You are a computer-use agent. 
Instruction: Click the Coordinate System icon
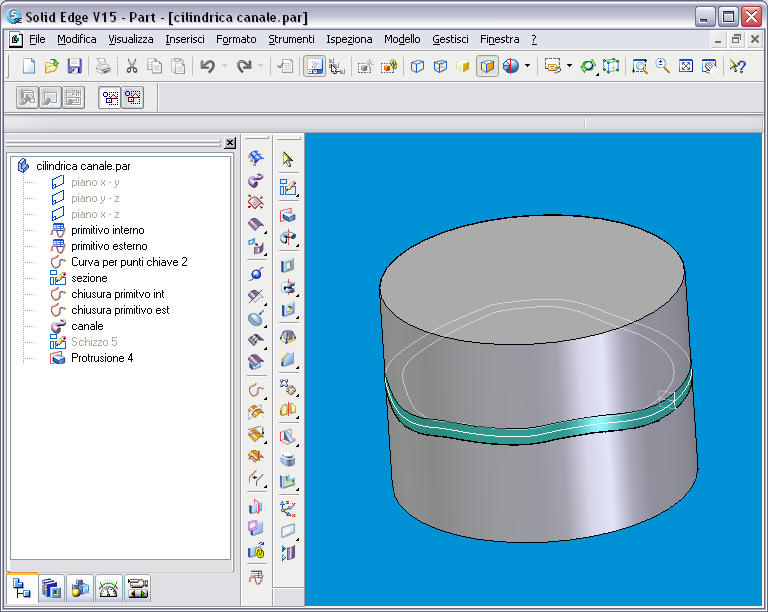pos(288,509)
